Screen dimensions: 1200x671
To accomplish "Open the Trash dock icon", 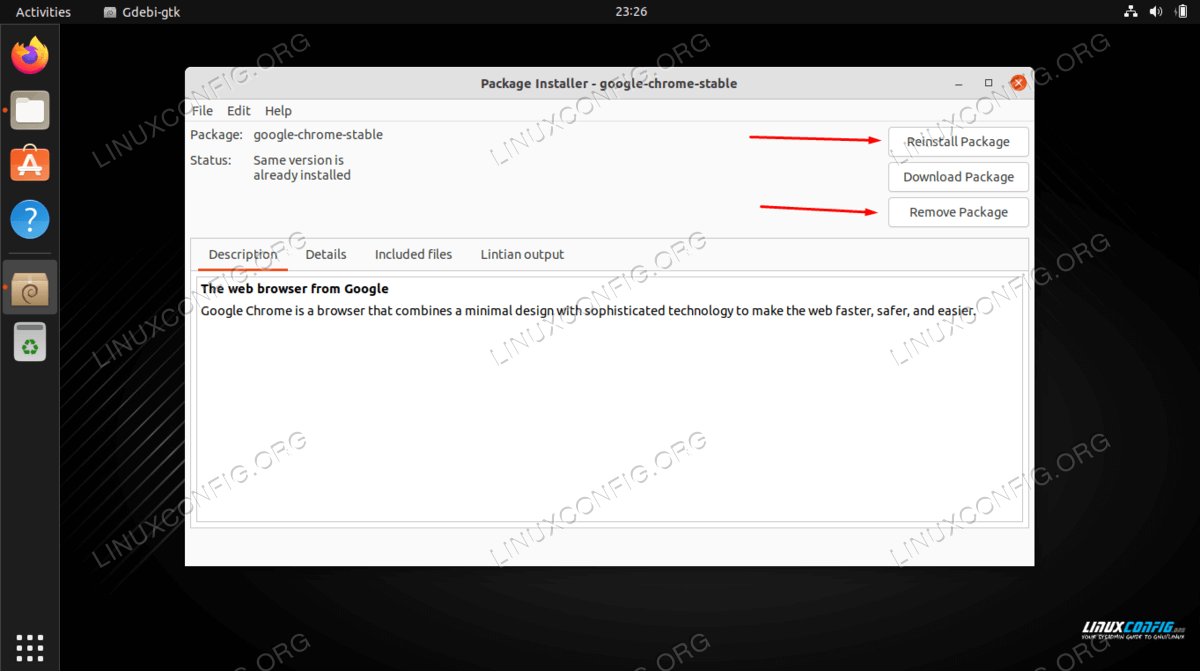I will (x=30, y=342).
